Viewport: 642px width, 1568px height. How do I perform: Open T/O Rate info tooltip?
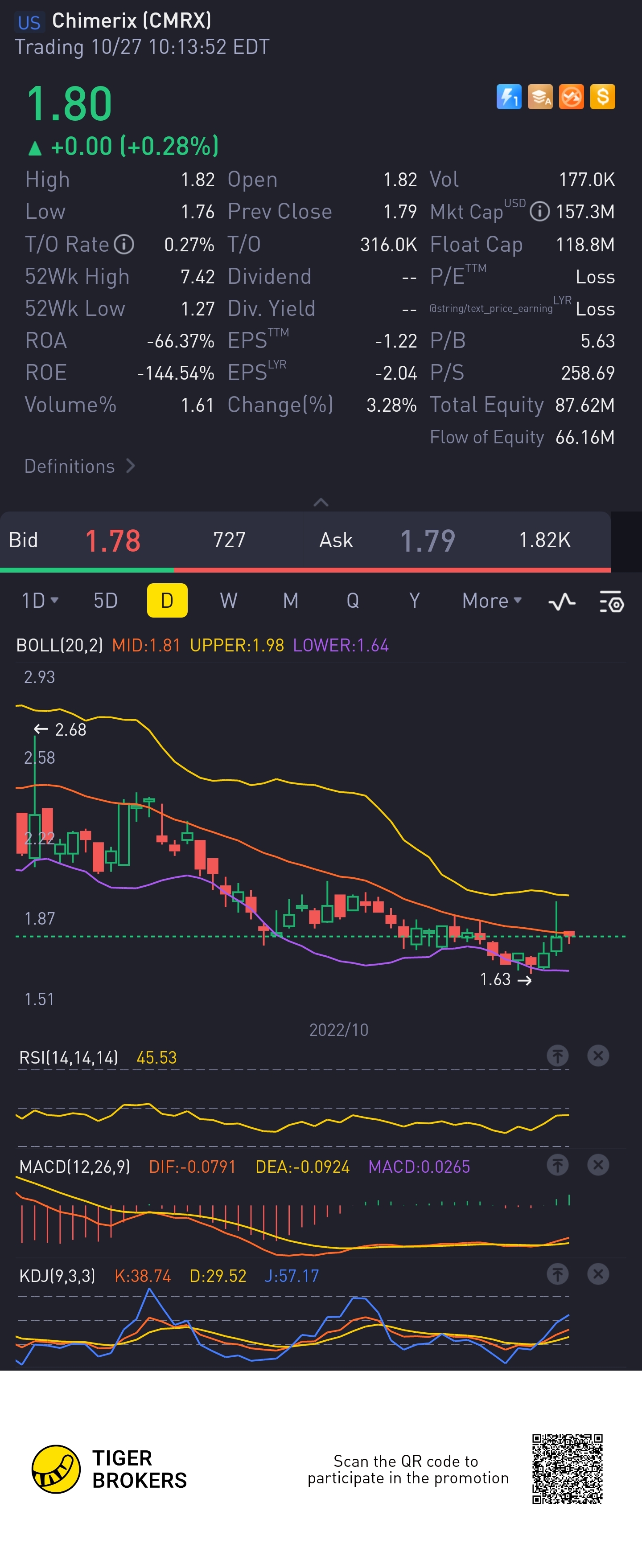click(123, 244)
